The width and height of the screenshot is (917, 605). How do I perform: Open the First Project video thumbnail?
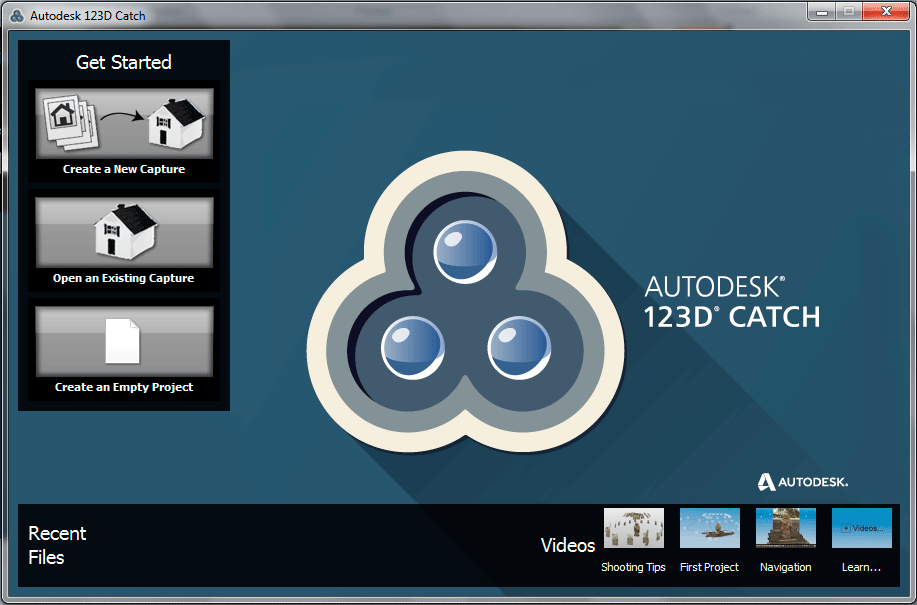pos(709,528)
